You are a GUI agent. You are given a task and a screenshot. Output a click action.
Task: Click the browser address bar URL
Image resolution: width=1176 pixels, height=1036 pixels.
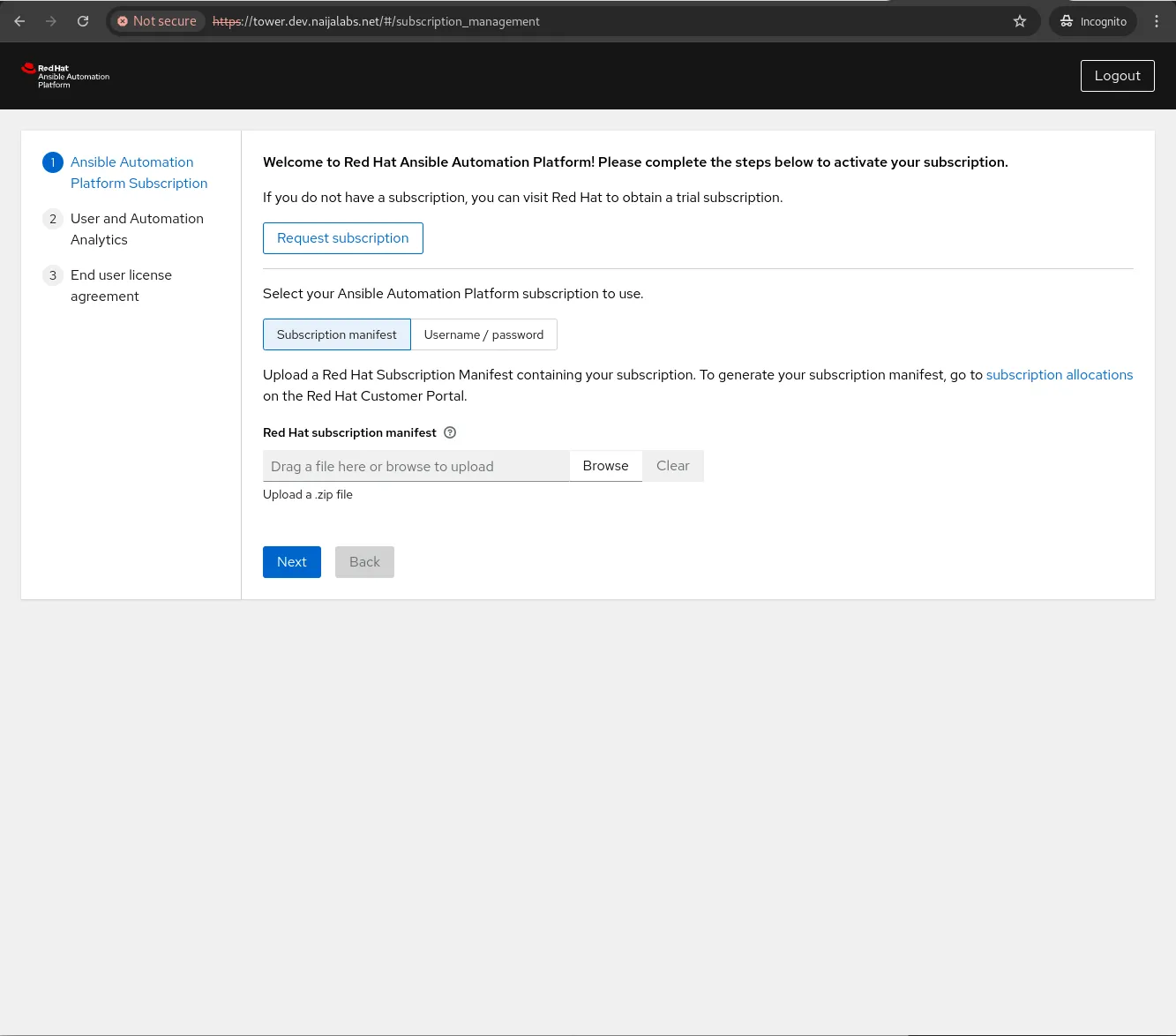coord(376,21)
